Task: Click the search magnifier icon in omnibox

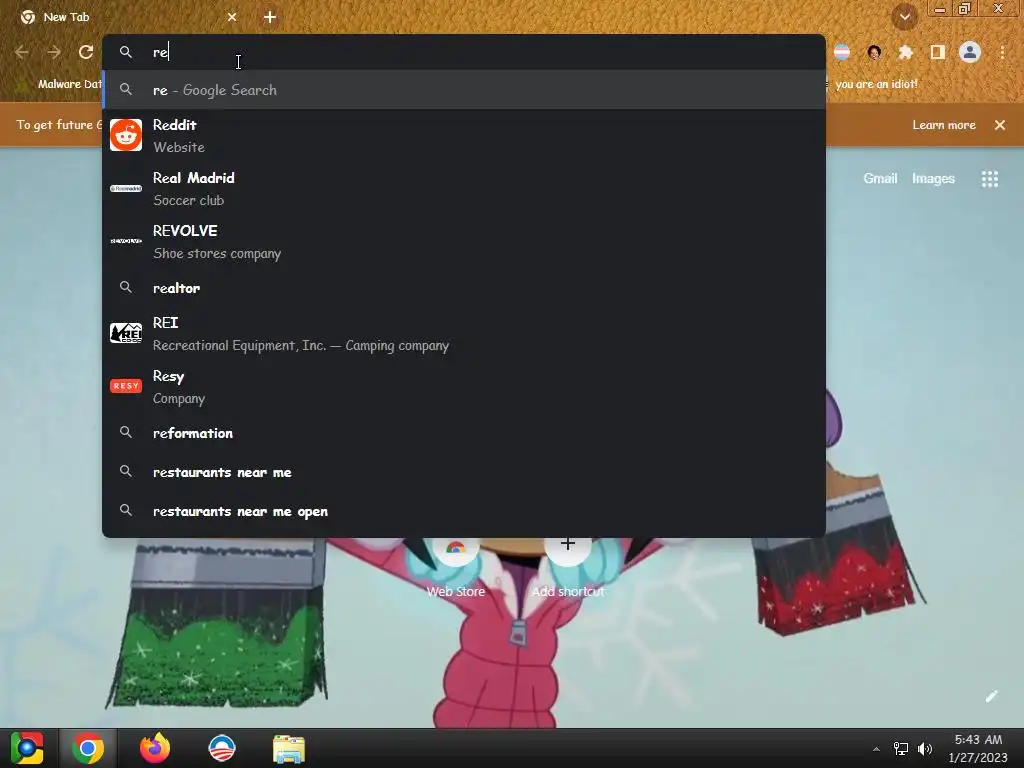Action: [x=126, y=52]
